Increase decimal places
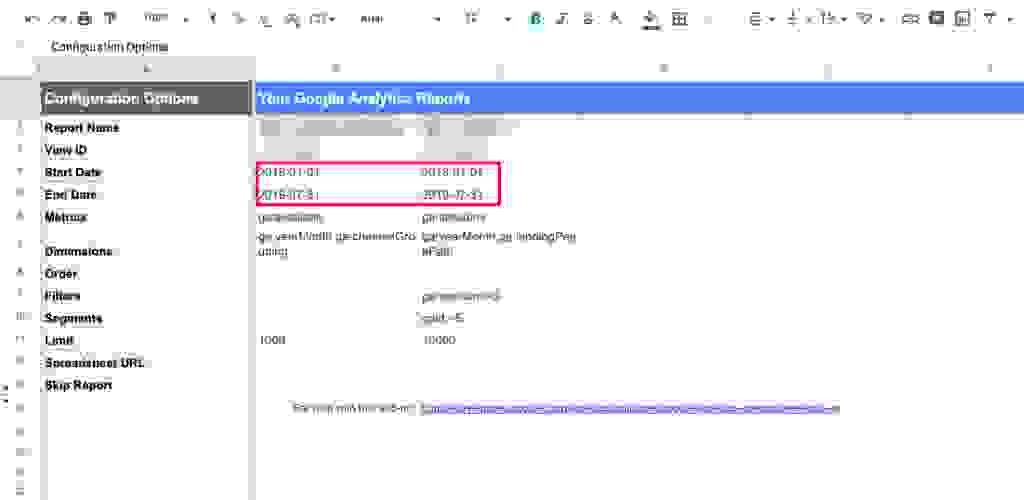The width and height of the screenshot is (1024, 500). [292, 20]
